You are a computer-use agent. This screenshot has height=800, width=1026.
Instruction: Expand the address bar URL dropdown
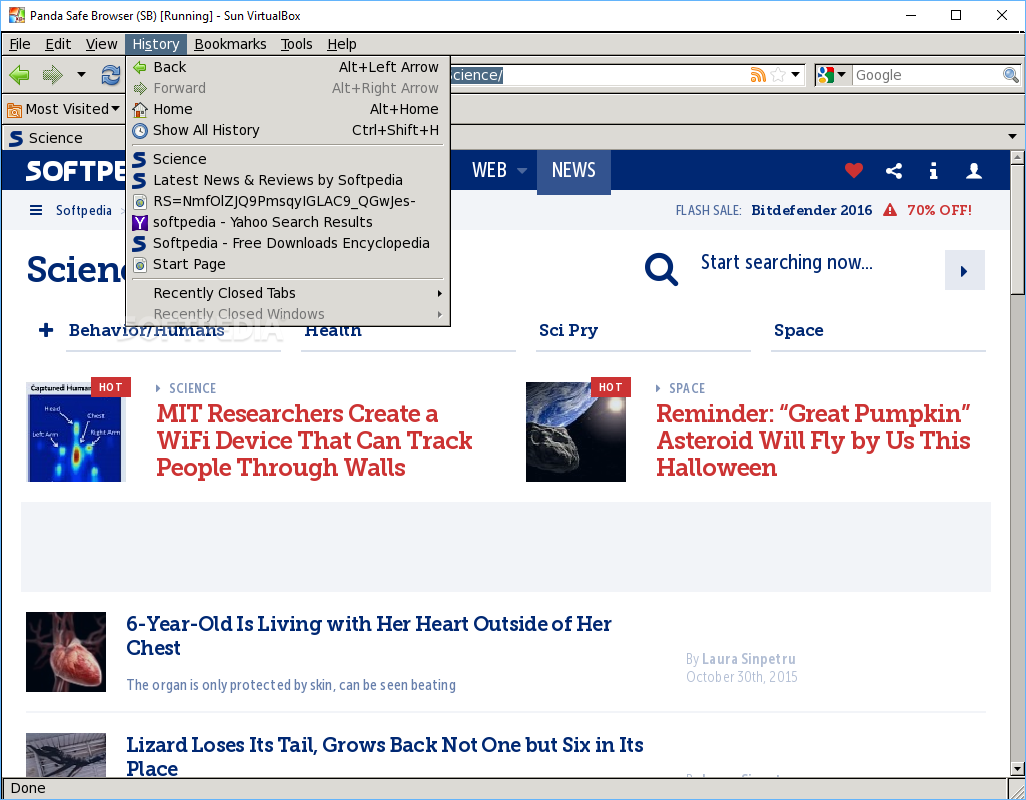click(x=796, y=75)
